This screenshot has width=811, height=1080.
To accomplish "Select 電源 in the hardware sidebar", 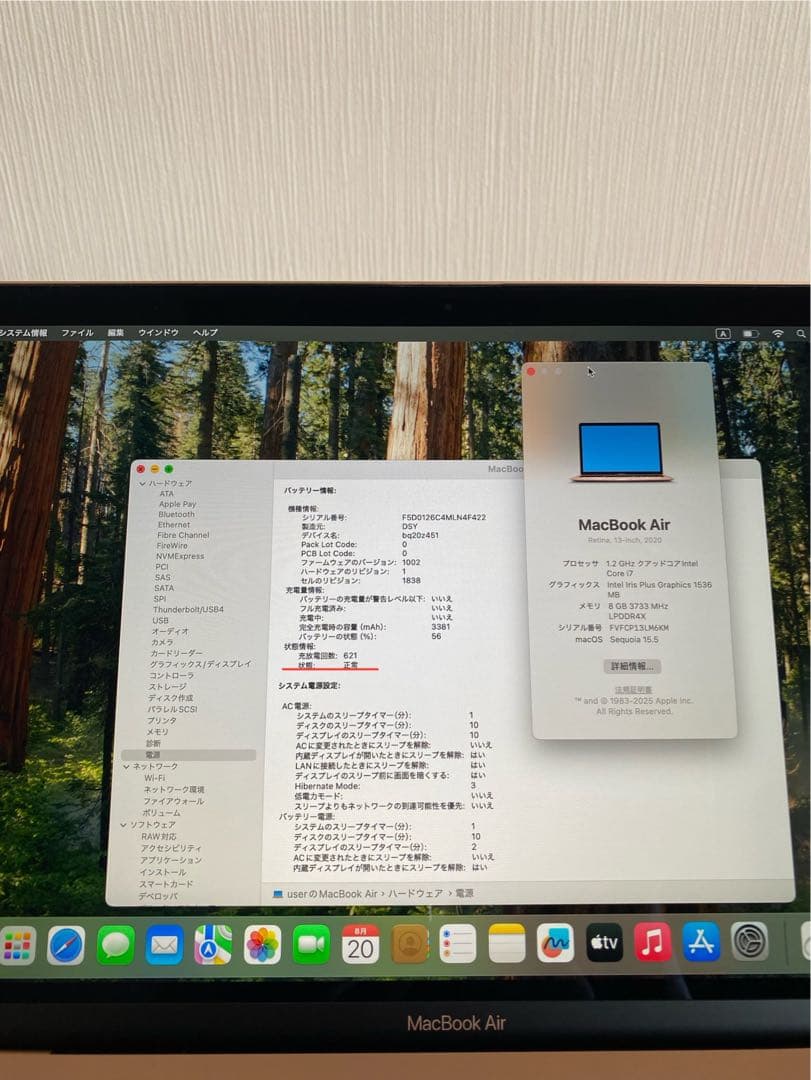I will (x=189, y=755).
